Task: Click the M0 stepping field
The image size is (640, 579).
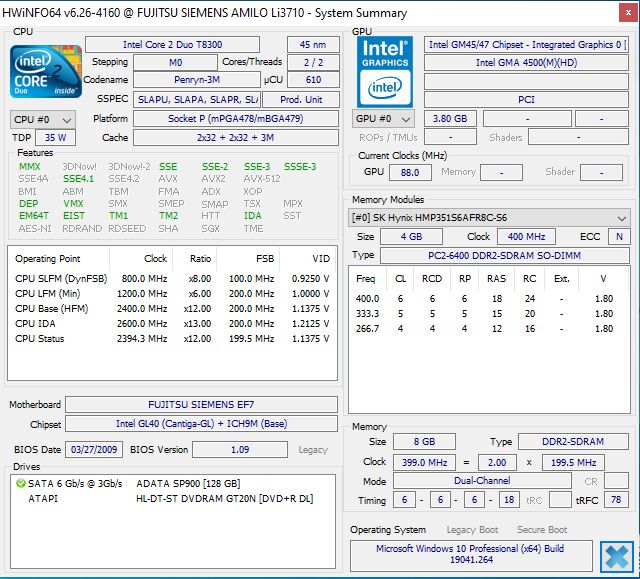Action: 175,62
